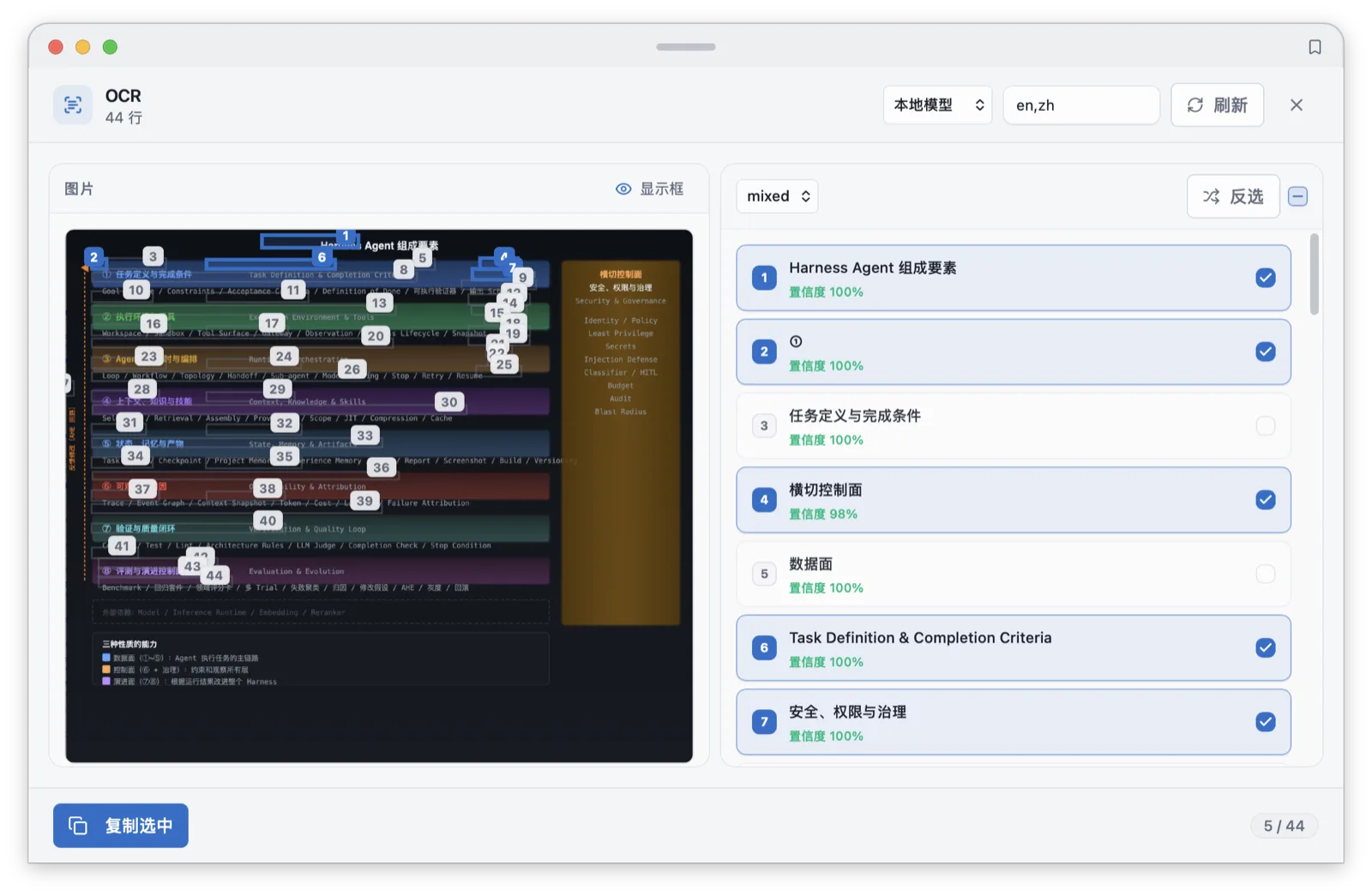The image size is (1372, 896).
Task: Copy selected lines with 复制选中
Action: [x=121, y=826]
